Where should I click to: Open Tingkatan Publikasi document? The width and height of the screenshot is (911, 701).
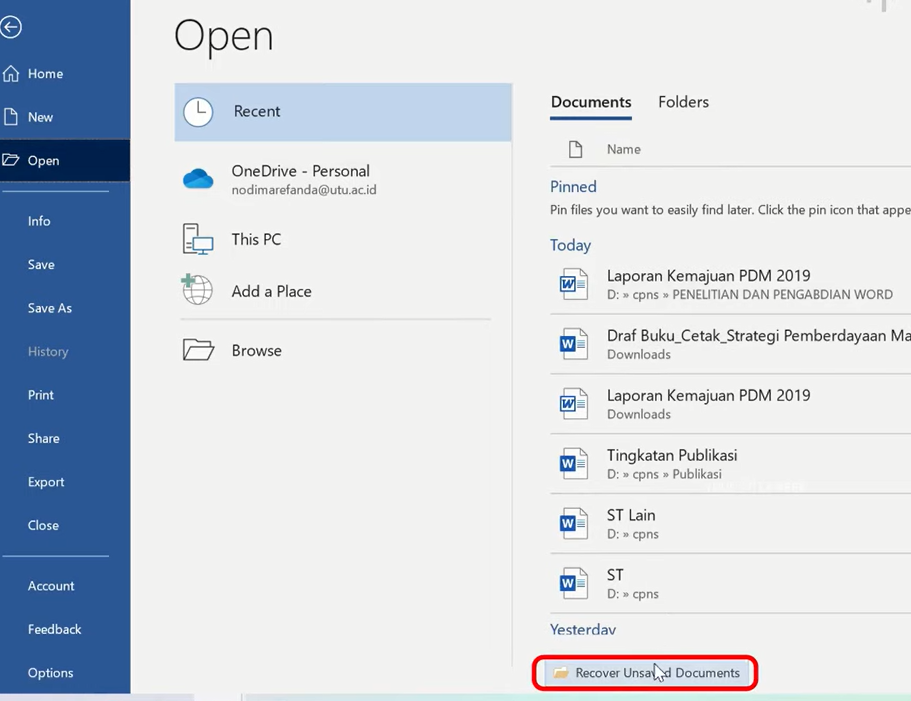(730, 464)
